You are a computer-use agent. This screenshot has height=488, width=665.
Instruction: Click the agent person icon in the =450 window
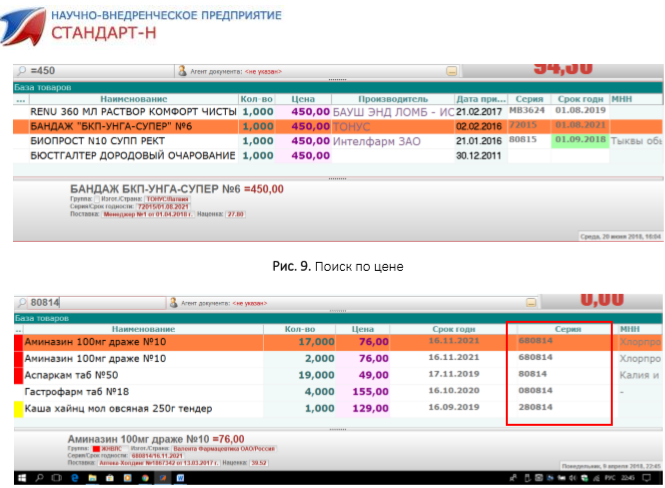(182, 70)
